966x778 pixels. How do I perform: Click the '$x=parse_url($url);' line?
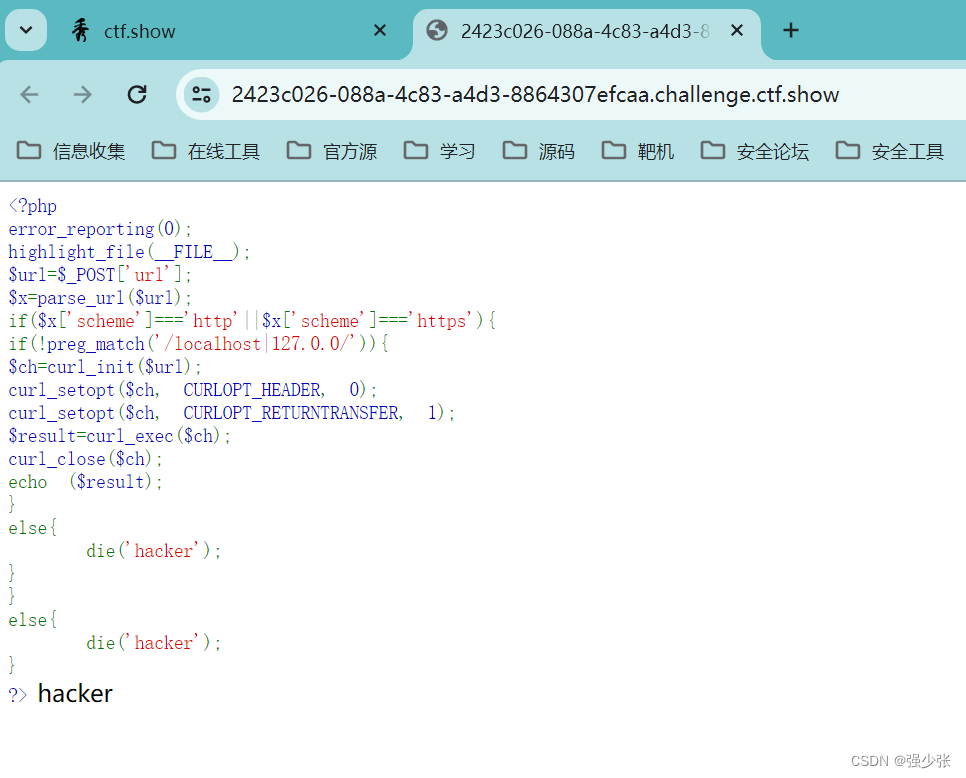pos(100,298)
